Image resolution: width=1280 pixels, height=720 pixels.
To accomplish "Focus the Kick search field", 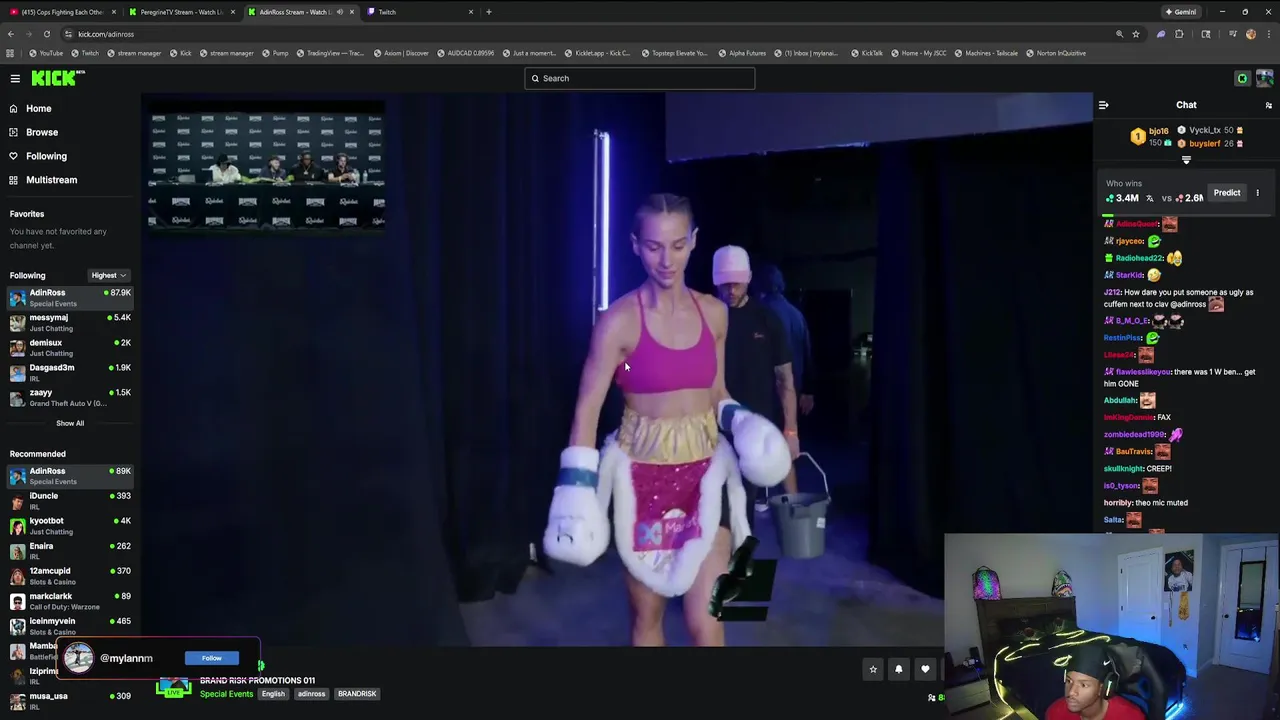I will pos(640,78).
